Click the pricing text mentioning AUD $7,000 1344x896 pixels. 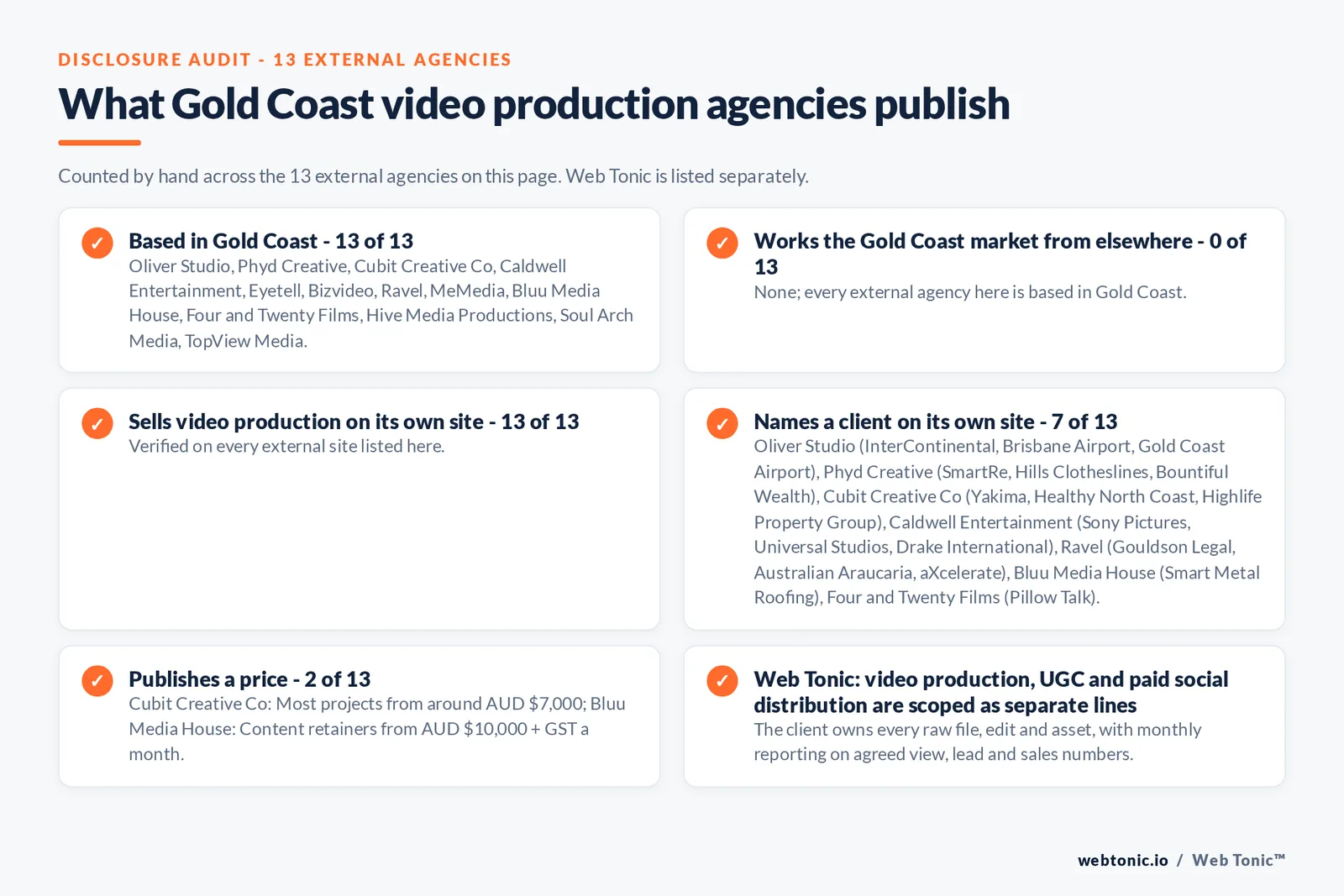(377, 729)
